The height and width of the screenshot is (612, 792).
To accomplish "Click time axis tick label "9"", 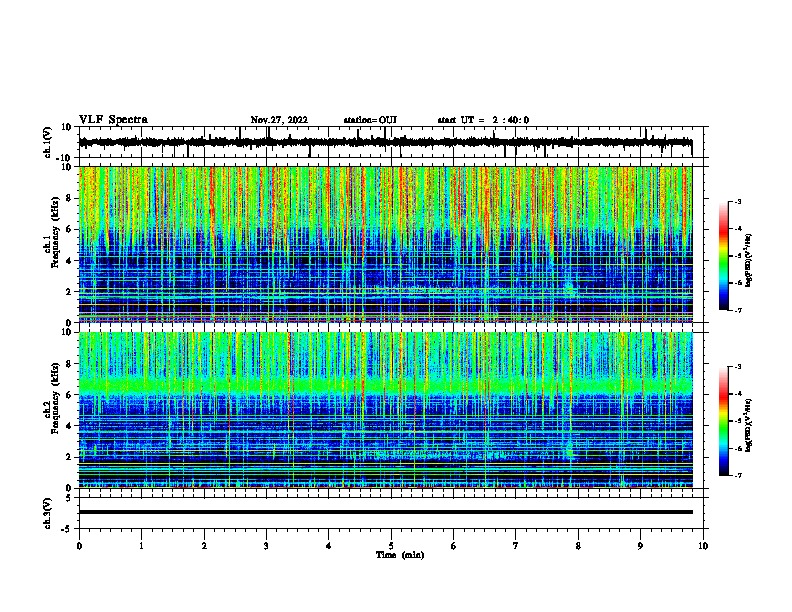I will (x=640, y=546).
